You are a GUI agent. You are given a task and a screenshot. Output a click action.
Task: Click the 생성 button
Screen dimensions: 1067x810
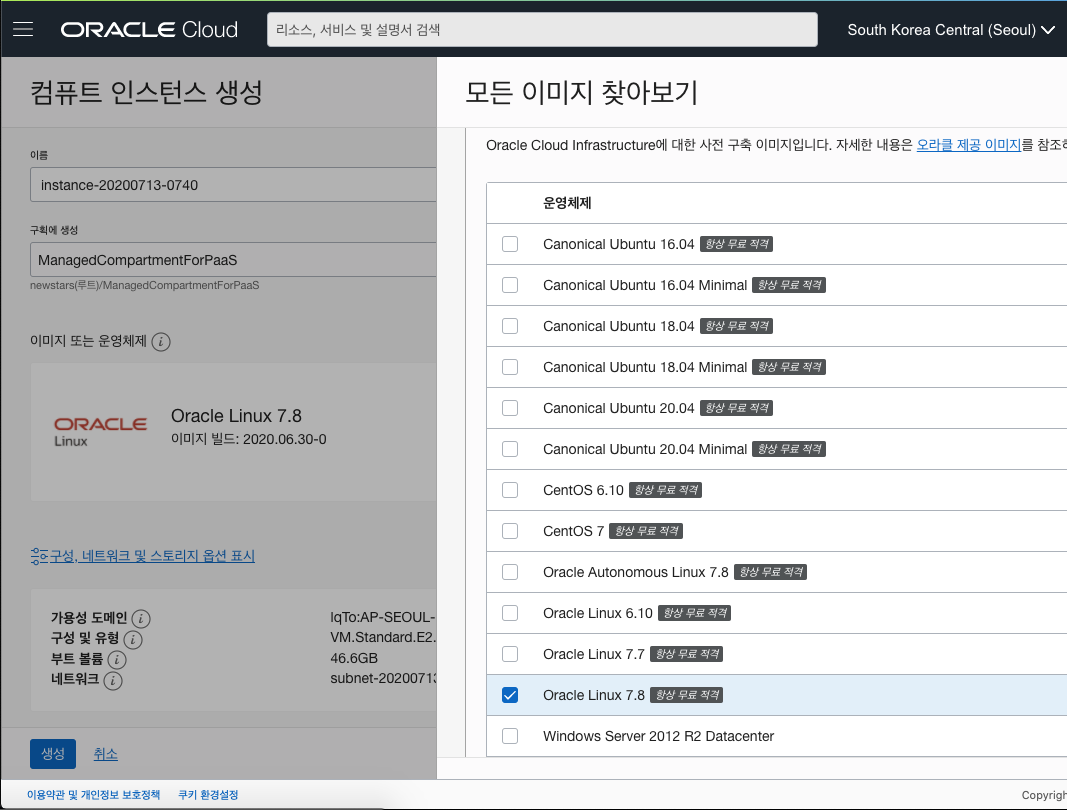[x=53, y=754]
